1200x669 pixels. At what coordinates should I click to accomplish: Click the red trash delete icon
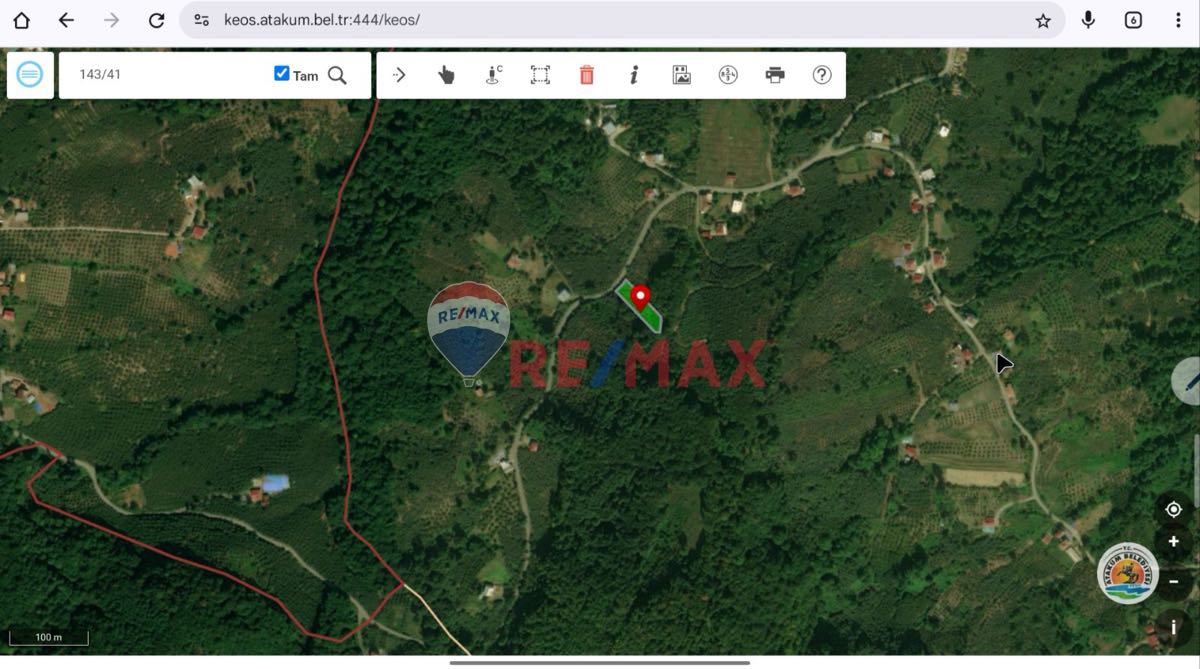587,75
